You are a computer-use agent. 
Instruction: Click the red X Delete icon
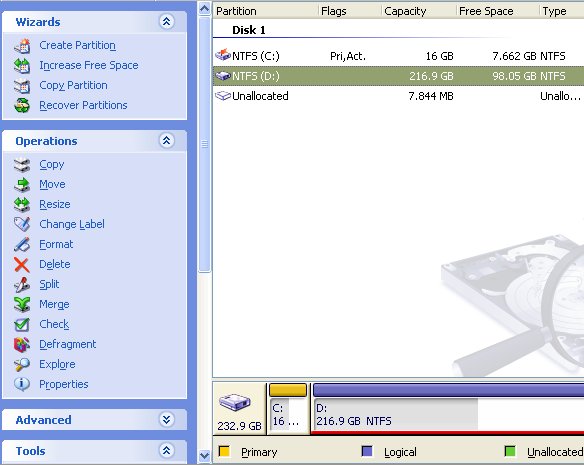(22, 265)
